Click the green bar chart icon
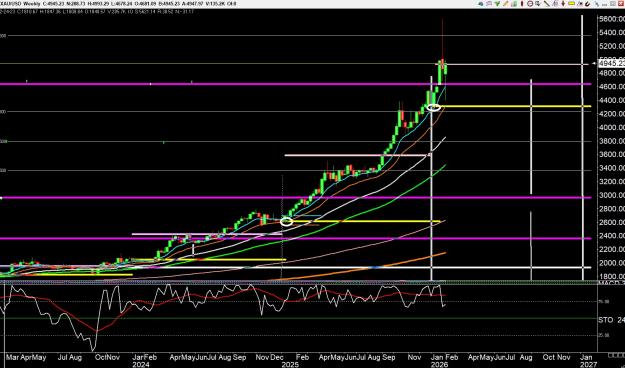The image size is (625, 368). tap(514, 4)
